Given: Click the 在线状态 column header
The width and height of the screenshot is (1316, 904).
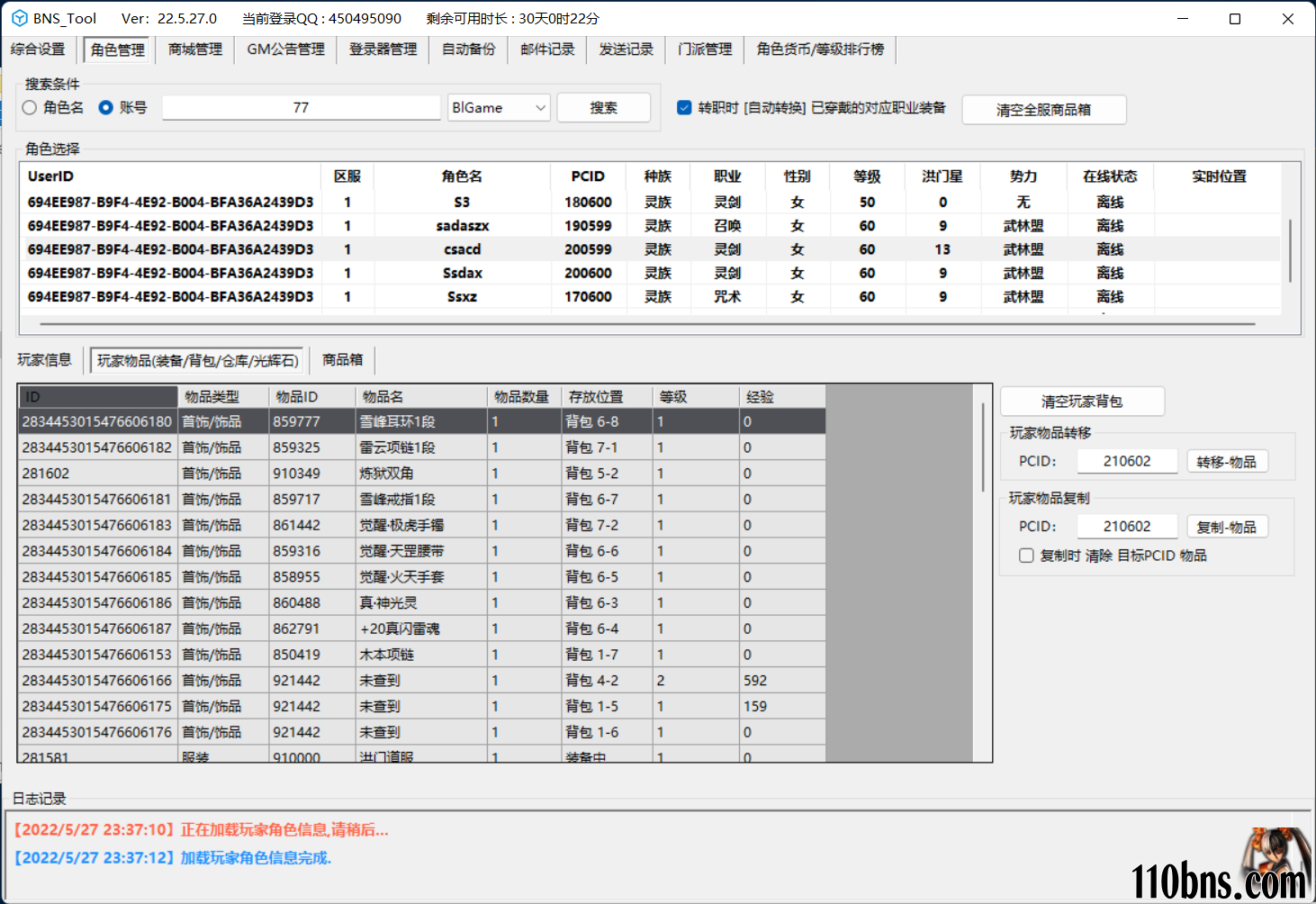Looking at the screenshot, I should (x=1110, y=176).
